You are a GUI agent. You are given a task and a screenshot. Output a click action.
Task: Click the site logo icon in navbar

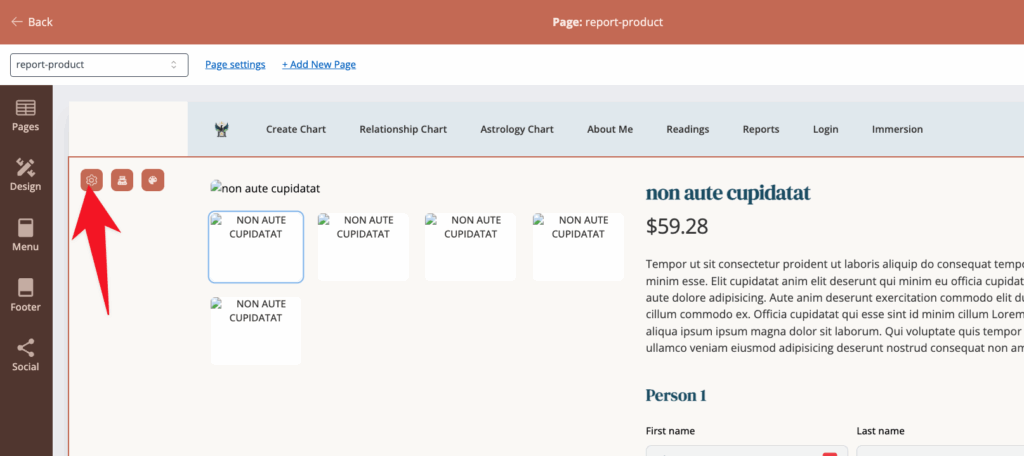pos(221,129)
